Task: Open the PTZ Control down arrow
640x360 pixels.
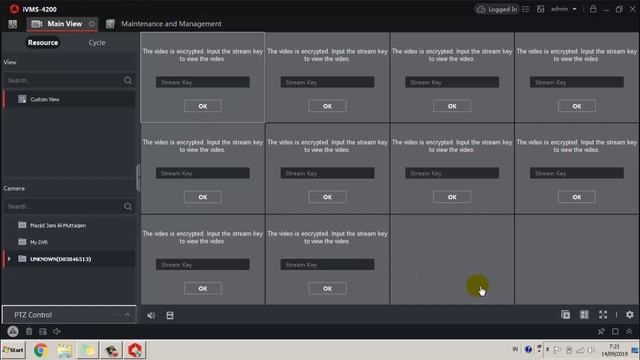Action: (x=115, y=315)
